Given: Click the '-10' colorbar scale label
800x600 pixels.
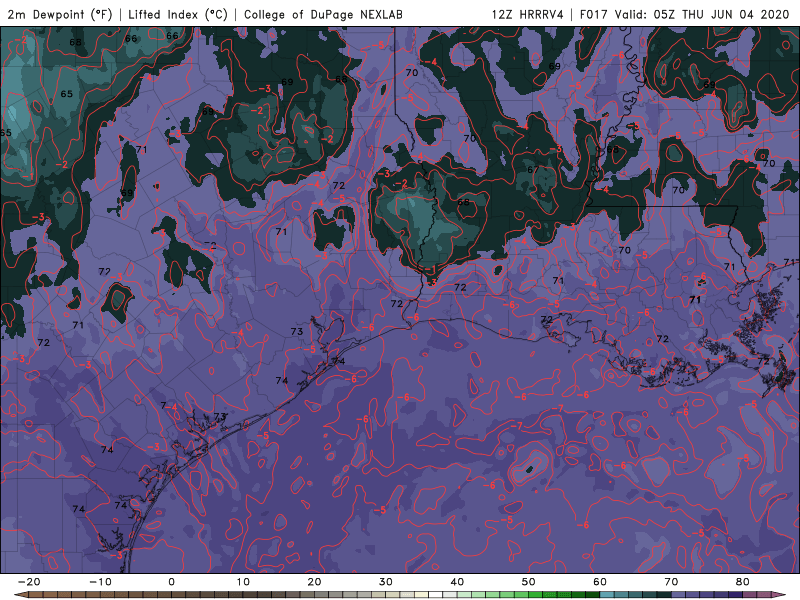Looking at the screenshot, I should (100, 582).
